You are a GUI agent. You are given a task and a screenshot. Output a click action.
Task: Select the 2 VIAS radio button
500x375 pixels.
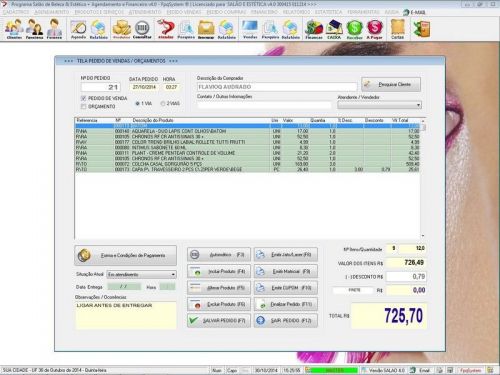click(x=163, y=104)
